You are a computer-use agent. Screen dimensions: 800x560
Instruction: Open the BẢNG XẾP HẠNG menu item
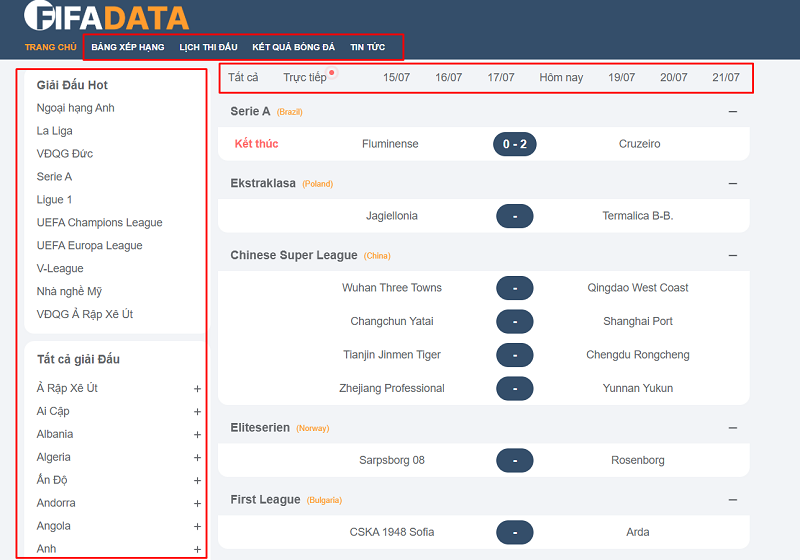(128, 47)
